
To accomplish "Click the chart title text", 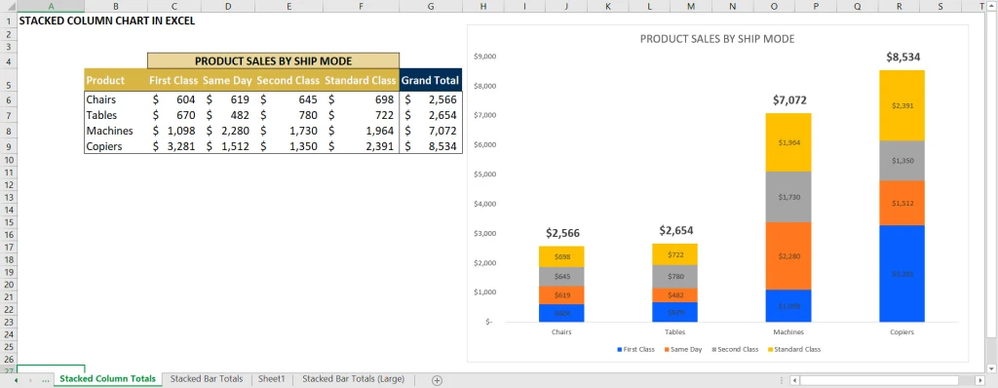I will [717, 39].
